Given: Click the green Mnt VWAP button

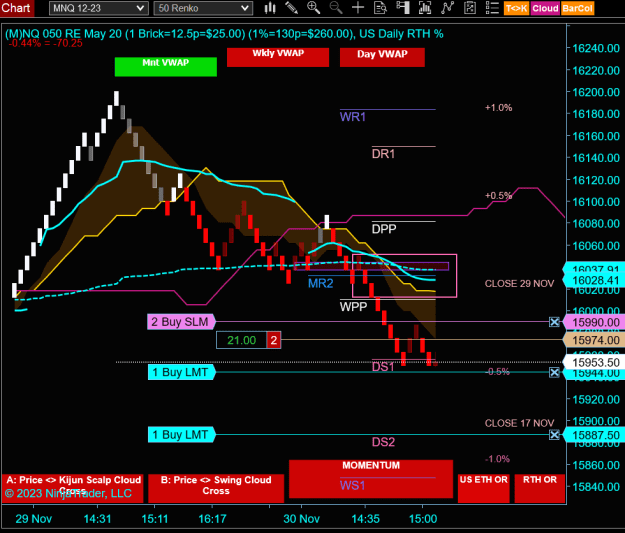Looking at the screenshot, I should (x=166, y=67).
